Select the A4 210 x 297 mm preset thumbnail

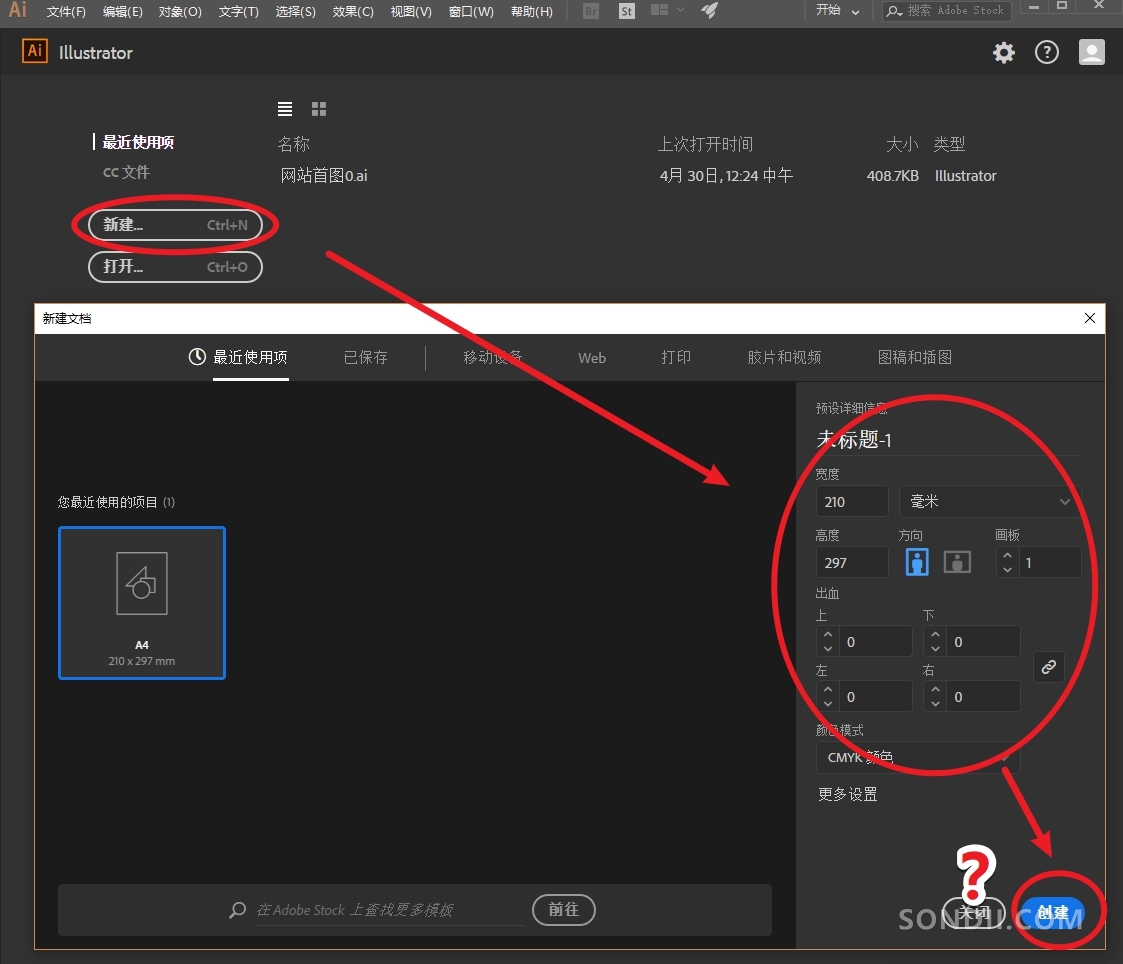tap(142, 603)
